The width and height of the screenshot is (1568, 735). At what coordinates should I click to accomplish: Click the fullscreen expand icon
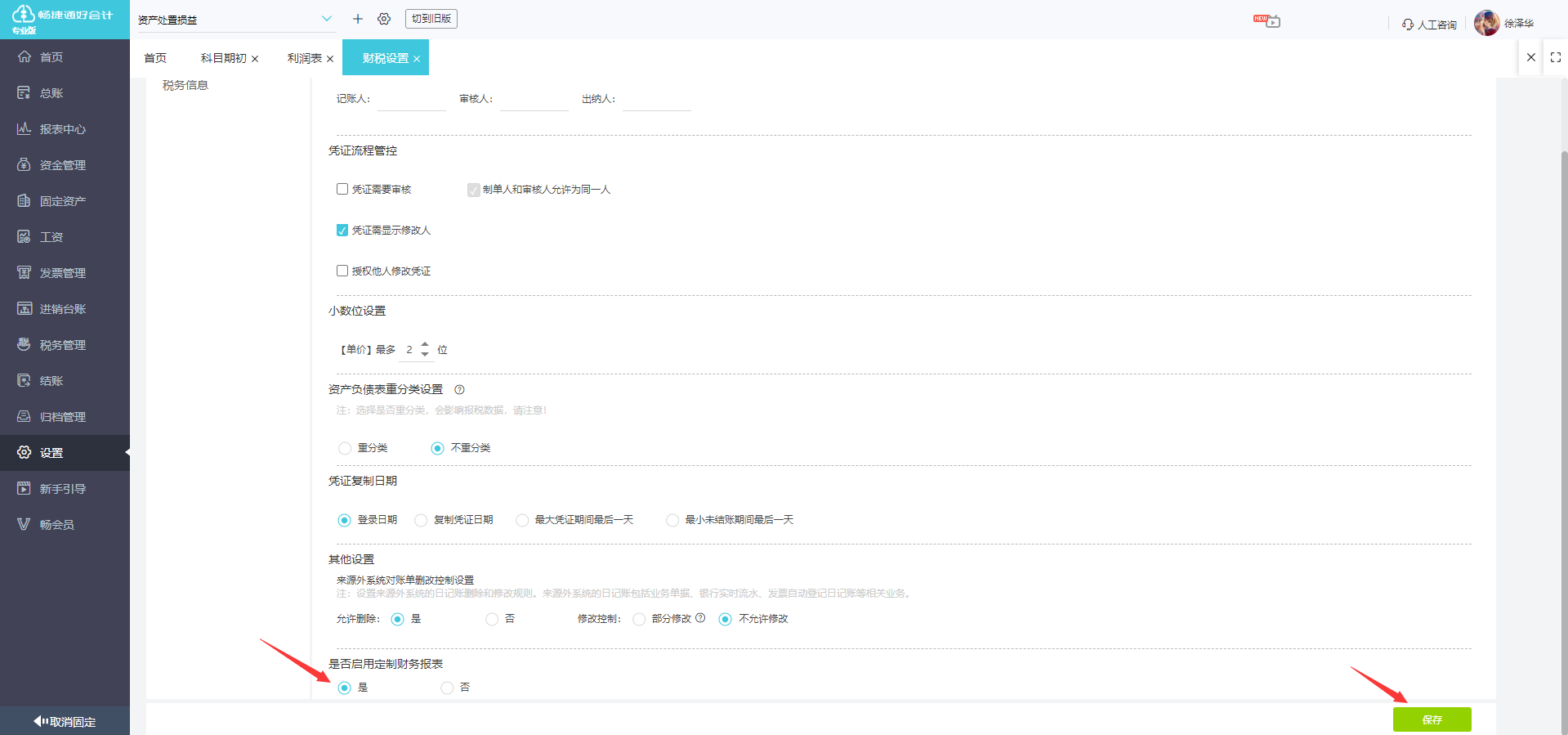1555,57
